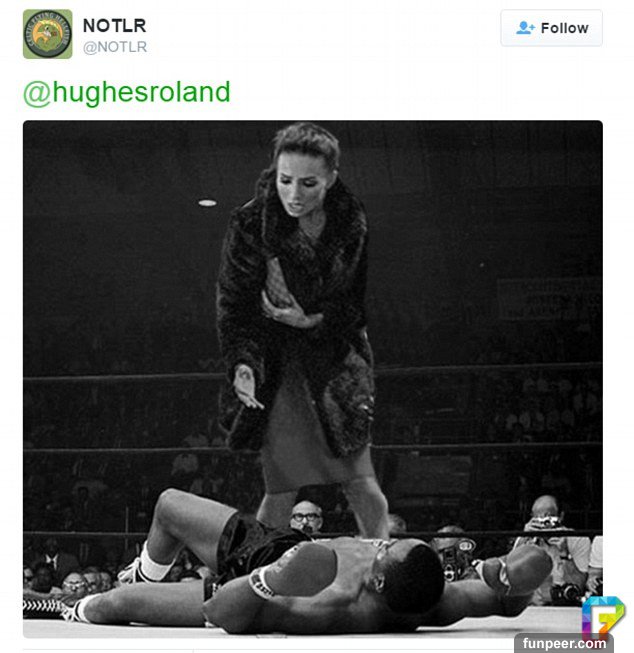Open the @hughesroland mention
Viewport: 634px width, 653px height.
pos(127,92)
